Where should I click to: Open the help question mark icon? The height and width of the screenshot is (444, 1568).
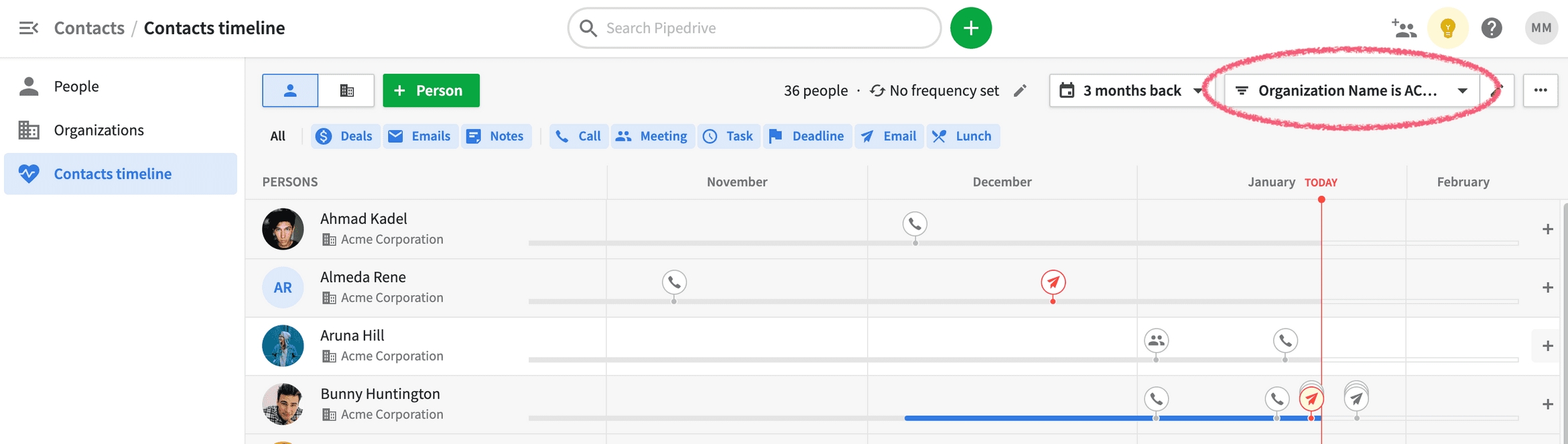tap(1492, 28)
